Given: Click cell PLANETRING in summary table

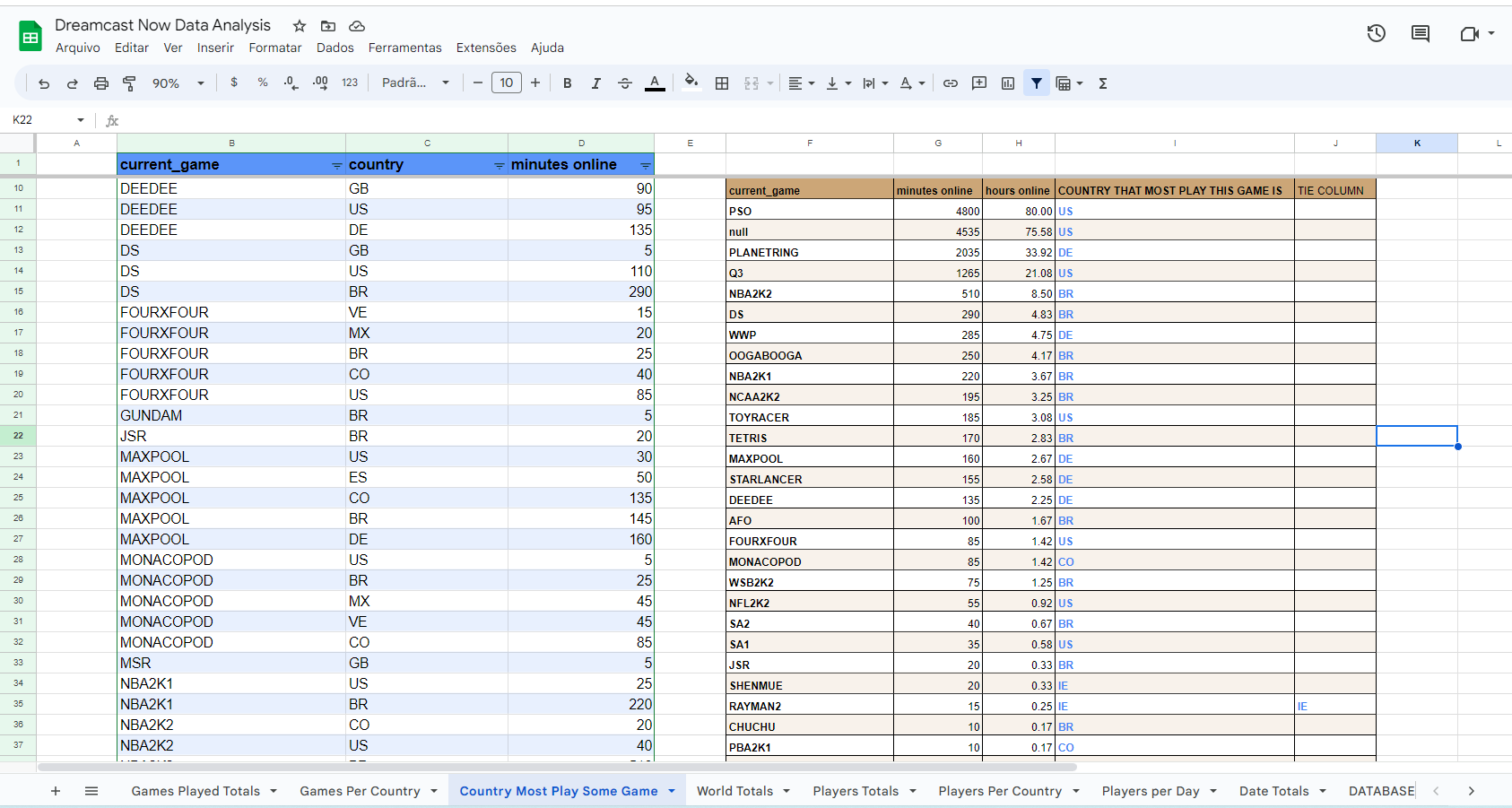Looking at the screenshot, I should point(810,253).
